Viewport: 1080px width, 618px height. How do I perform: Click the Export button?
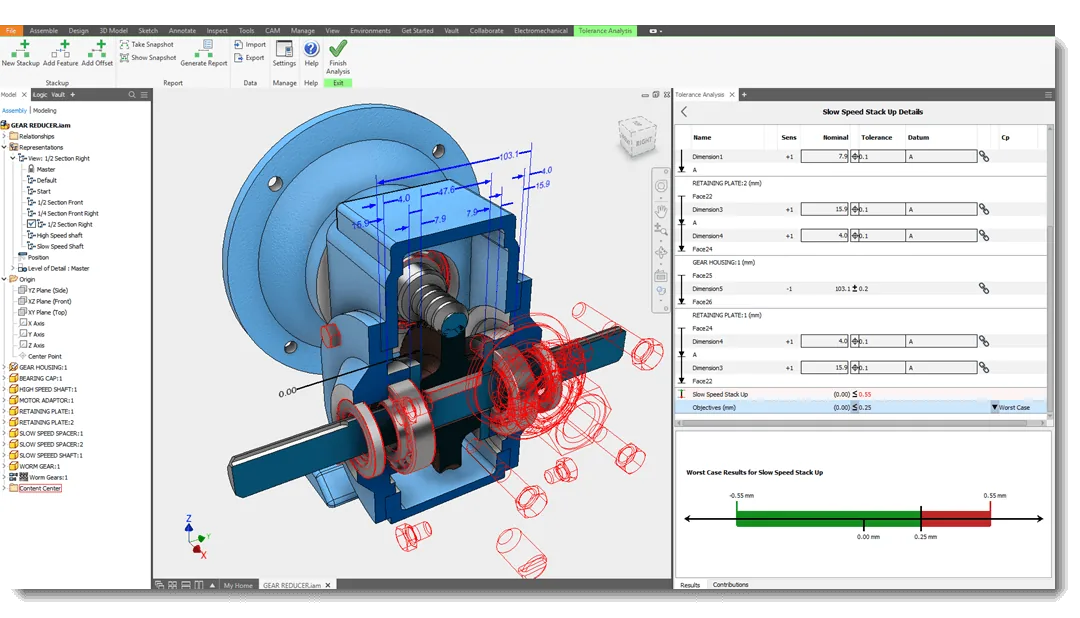249,58
